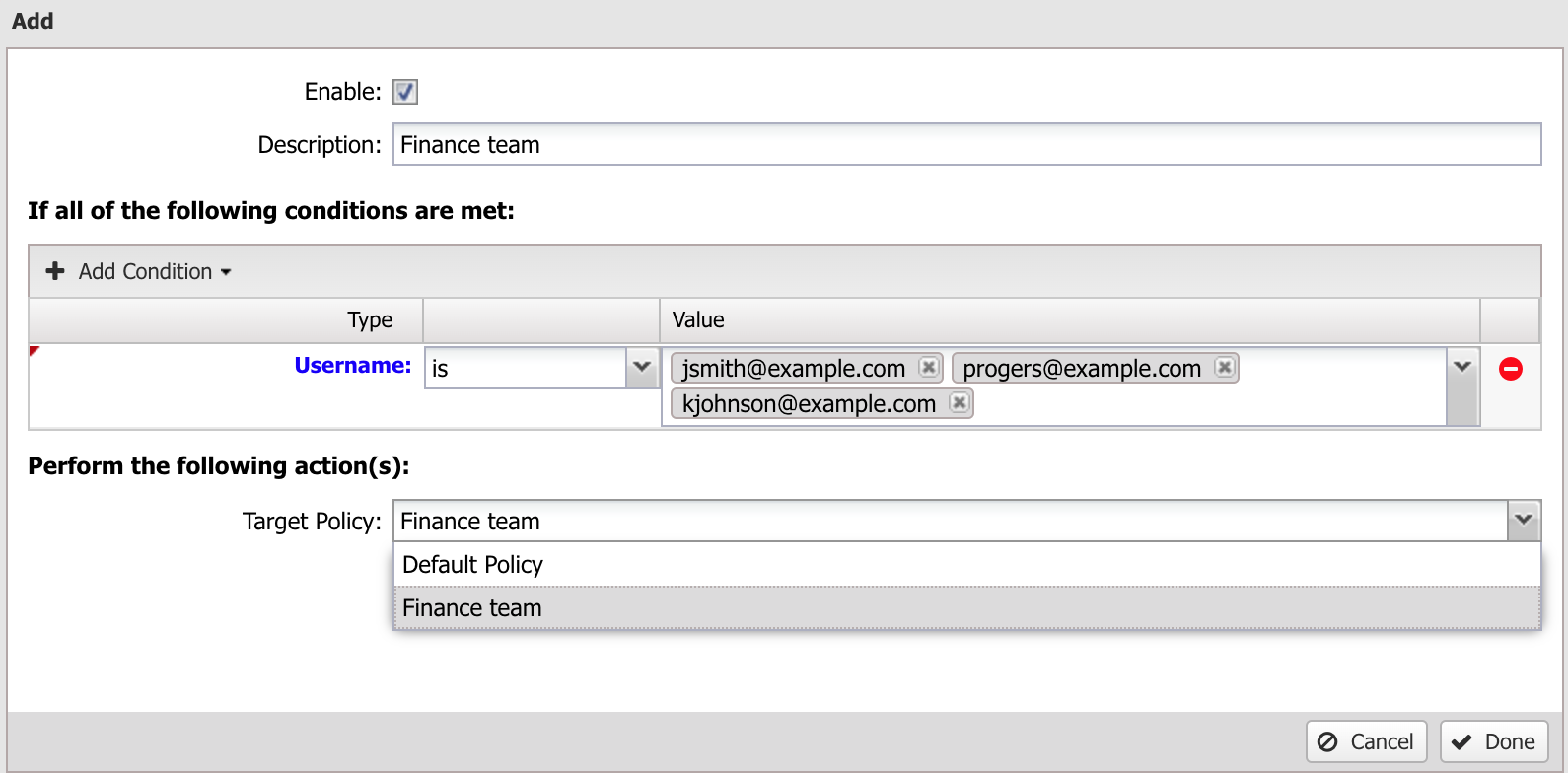1568x773 pixels.
Task: Click the plus icon beside Add Condition
Action: (x=55, y=270)
